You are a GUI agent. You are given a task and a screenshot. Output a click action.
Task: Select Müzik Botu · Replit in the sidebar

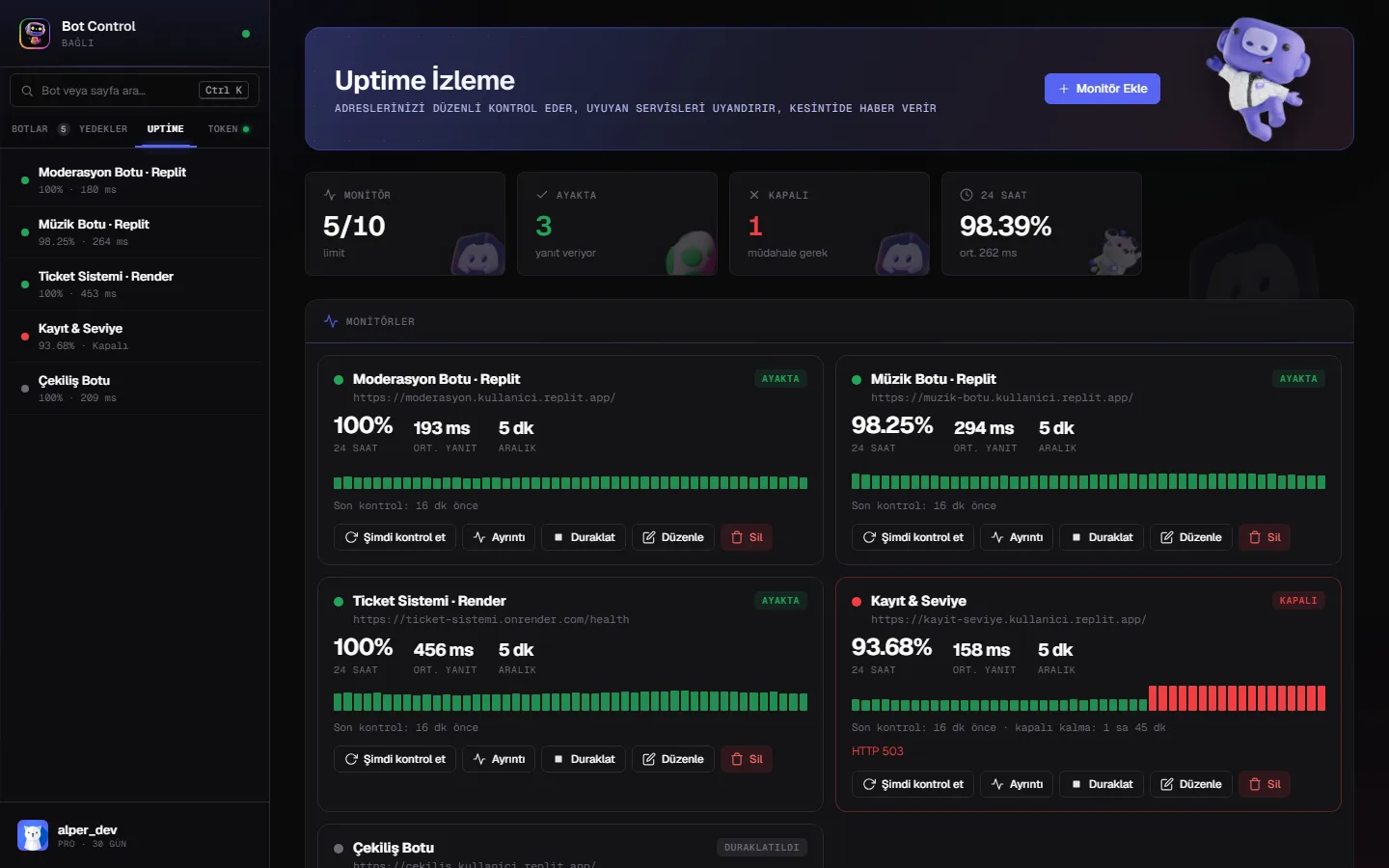(135, 232)
